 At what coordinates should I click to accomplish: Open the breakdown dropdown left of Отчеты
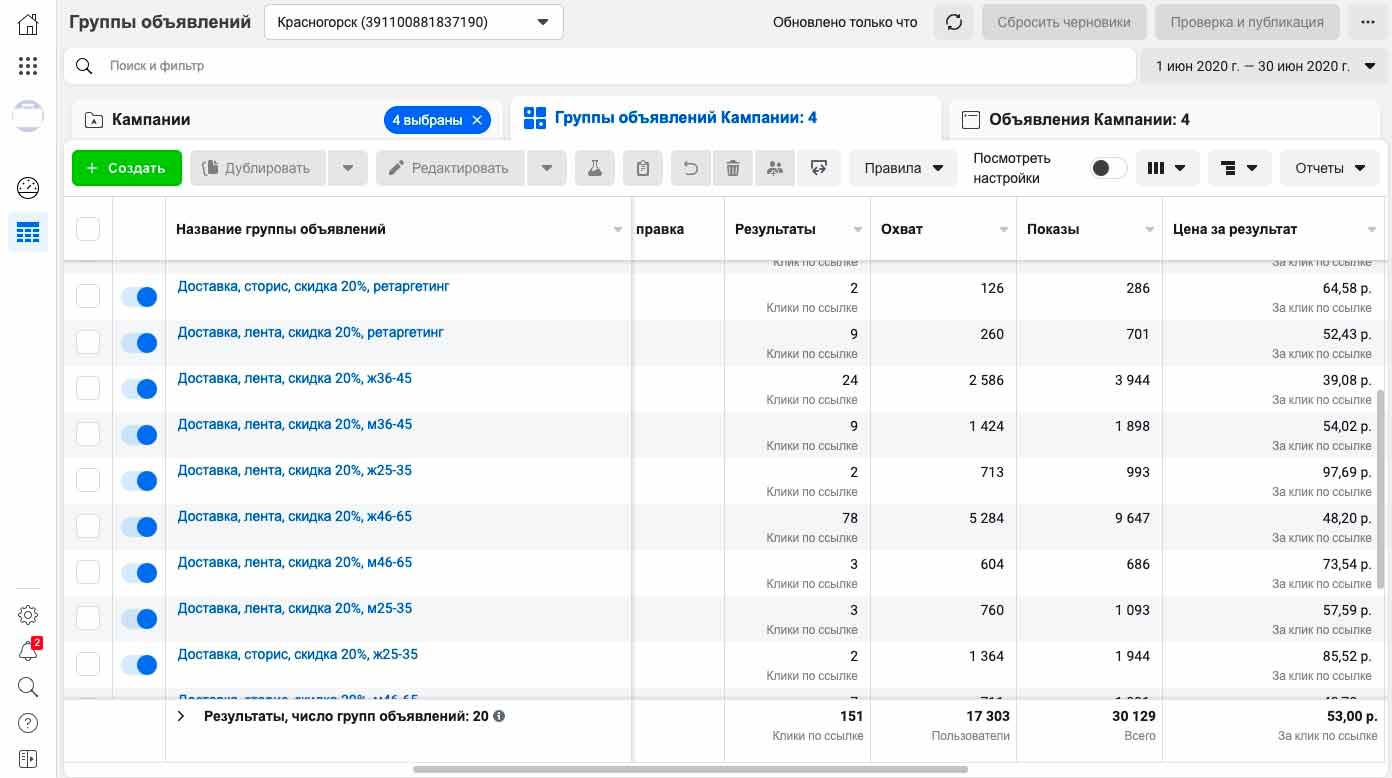(1239, 168)
